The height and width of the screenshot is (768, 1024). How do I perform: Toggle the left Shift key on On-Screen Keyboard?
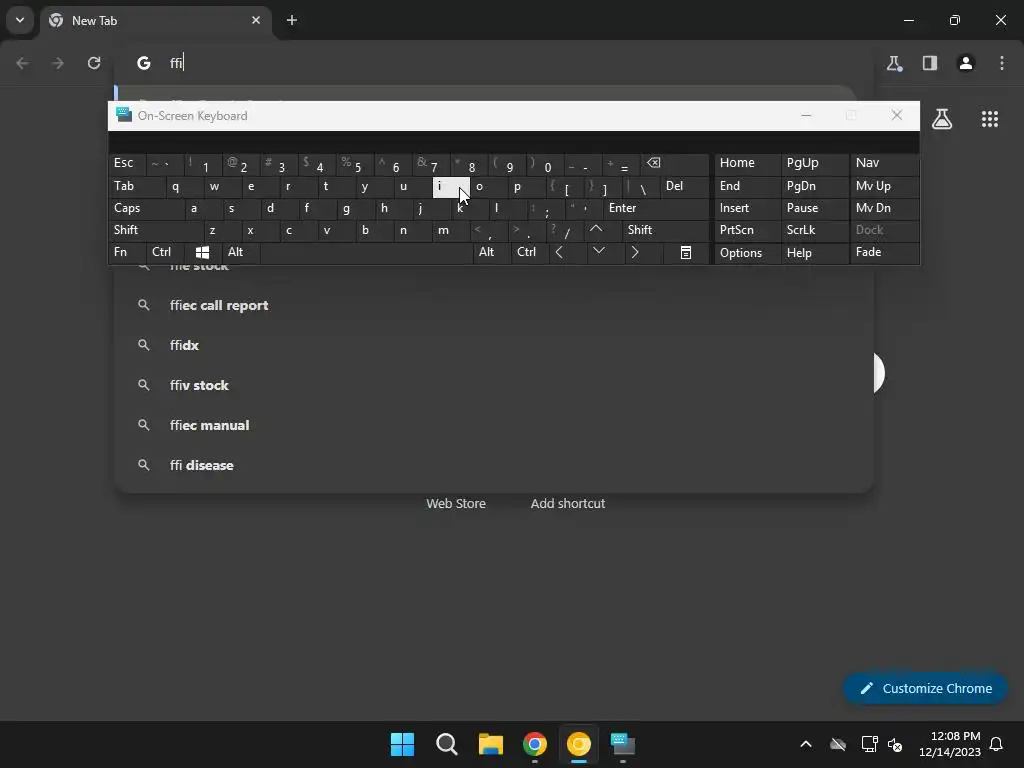point(156,230)
